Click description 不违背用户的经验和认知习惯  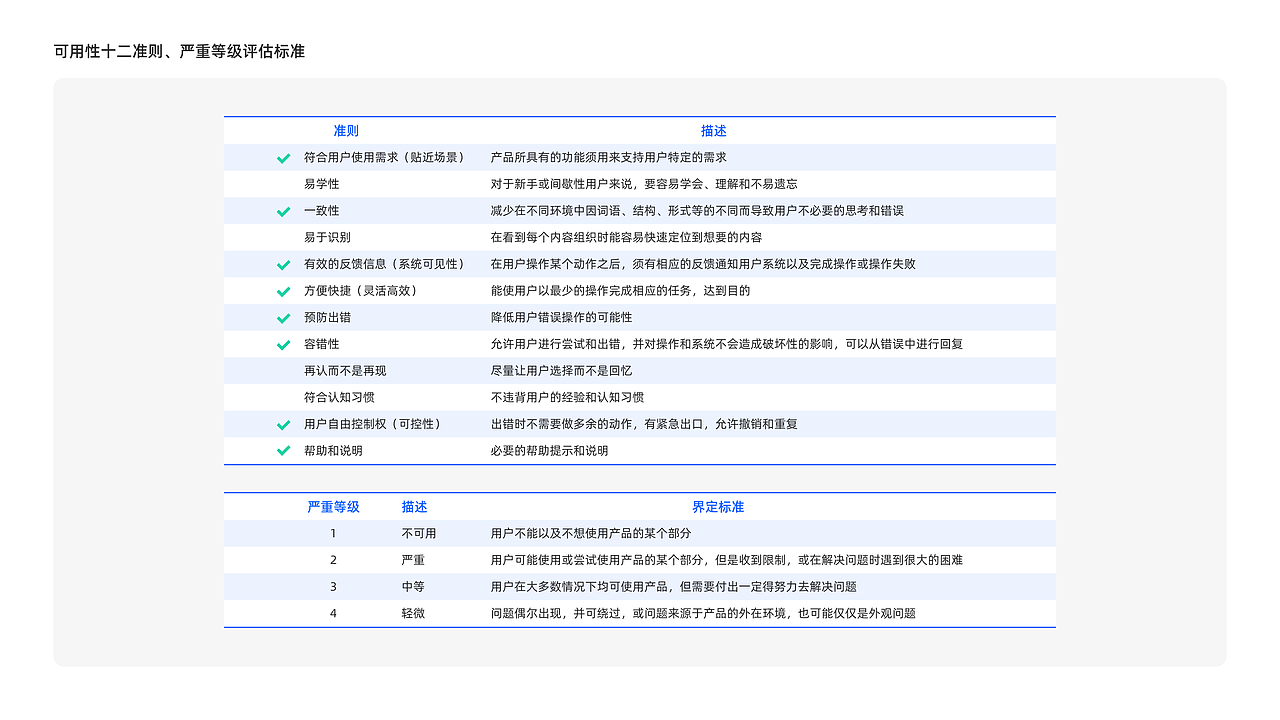click(x=567, y=397)
